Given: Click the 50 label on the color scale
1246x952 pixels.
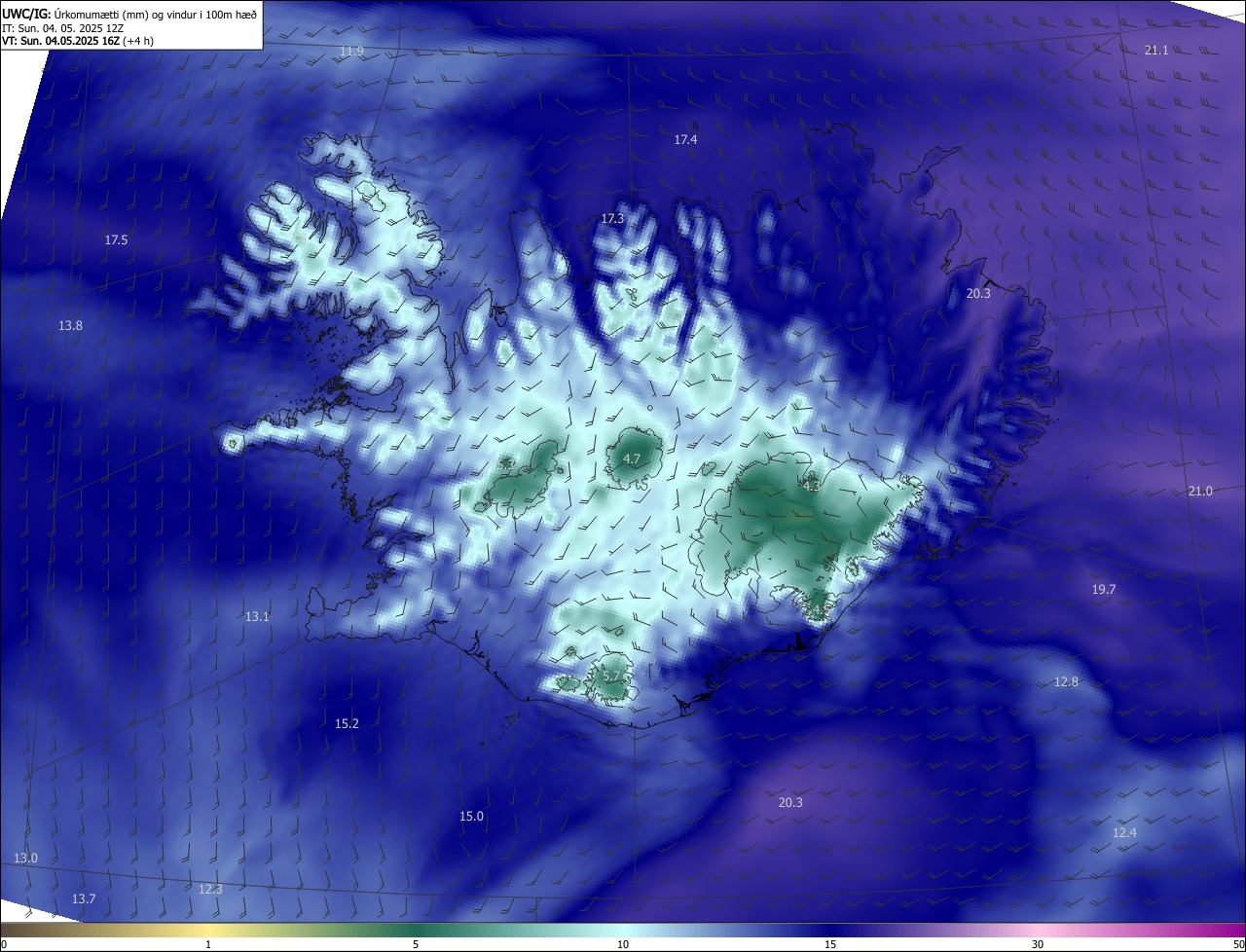Looking at the screenshot, I should click(x=1238, y=945).
